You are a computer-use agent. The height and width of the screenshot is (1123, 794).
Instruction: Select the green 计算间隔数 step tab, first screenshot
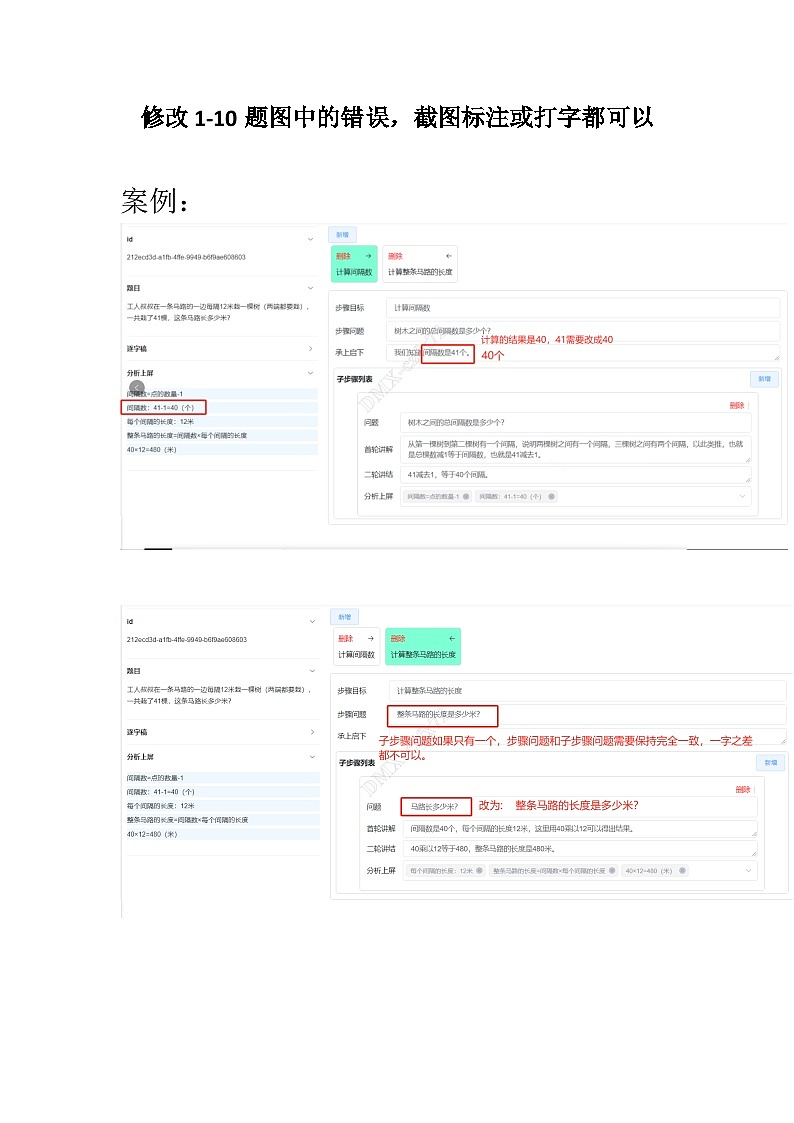pyautogui.click(x=354, y=264)
